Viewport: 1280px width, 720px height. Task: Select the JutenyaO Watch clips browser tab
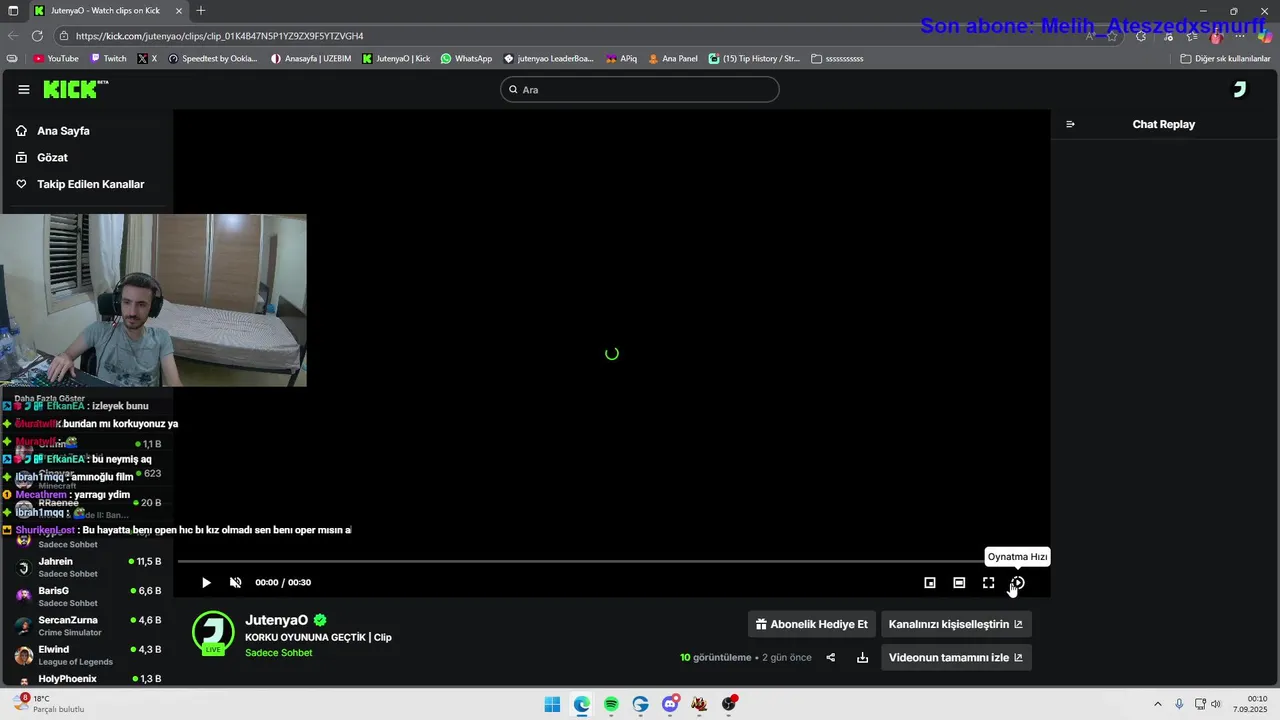[106, 11]
